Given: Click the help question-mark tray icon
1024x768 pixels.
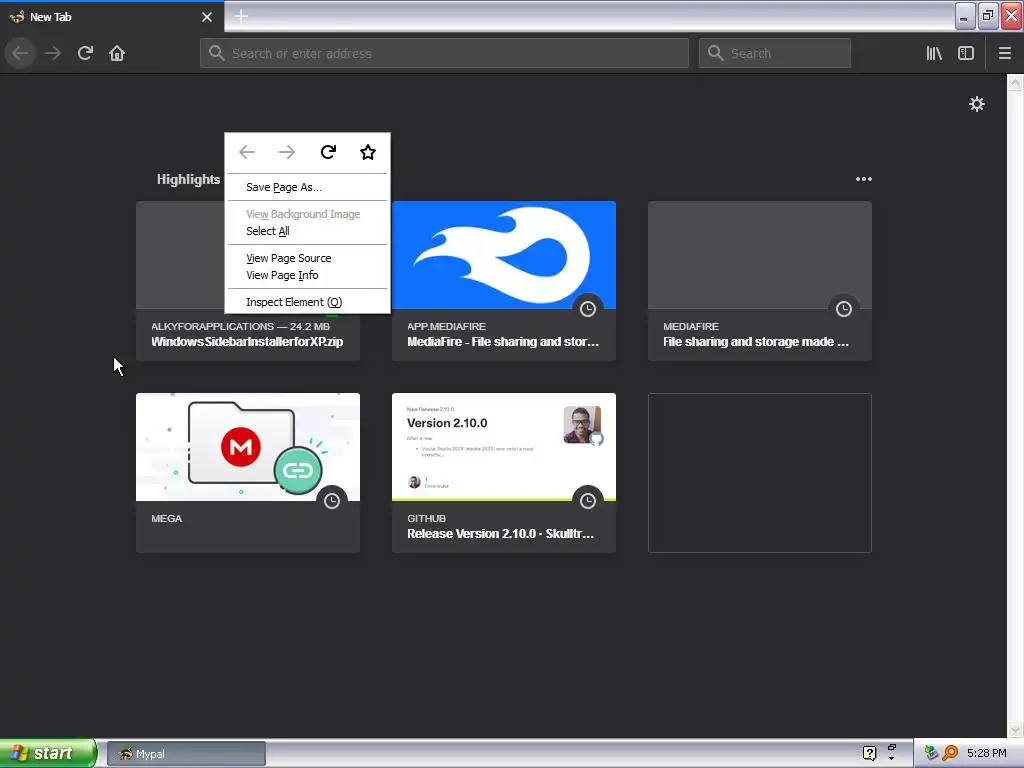Looking at the screenshot, I should 869,753.
